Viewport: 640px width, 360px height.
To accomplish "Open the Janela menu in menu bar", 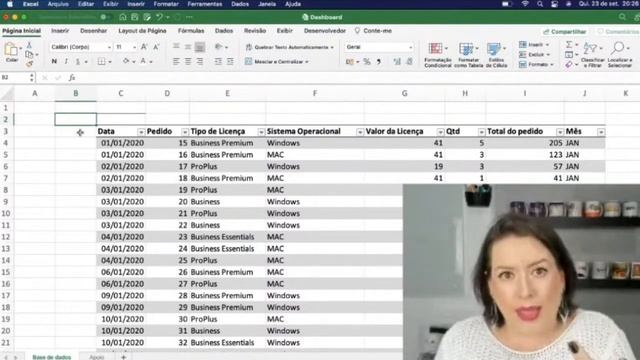I will pyautogui.click(x=267, y=4).
